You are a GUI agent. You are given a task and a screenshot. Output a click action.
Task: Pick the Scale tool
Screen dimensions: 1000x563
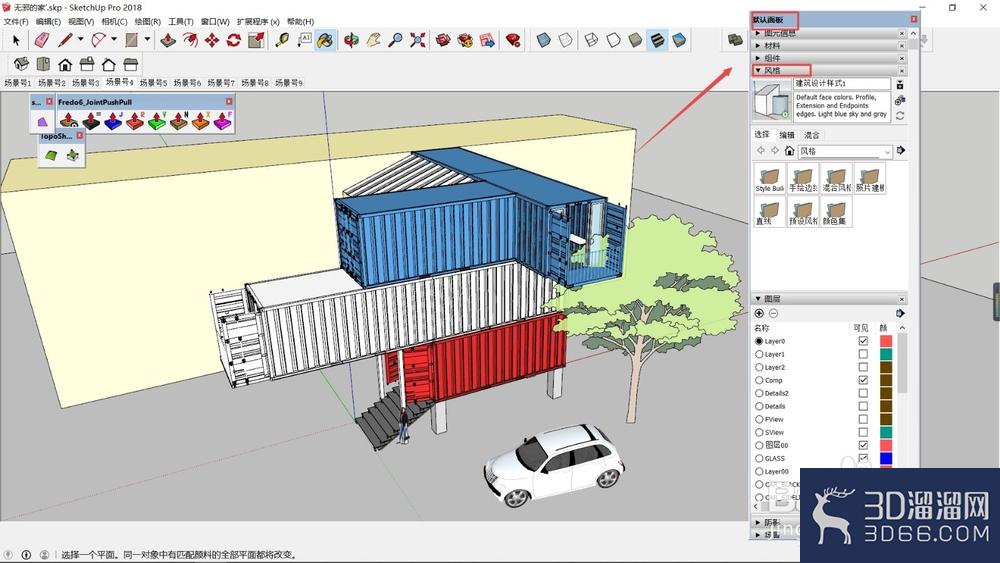point(256,41)
